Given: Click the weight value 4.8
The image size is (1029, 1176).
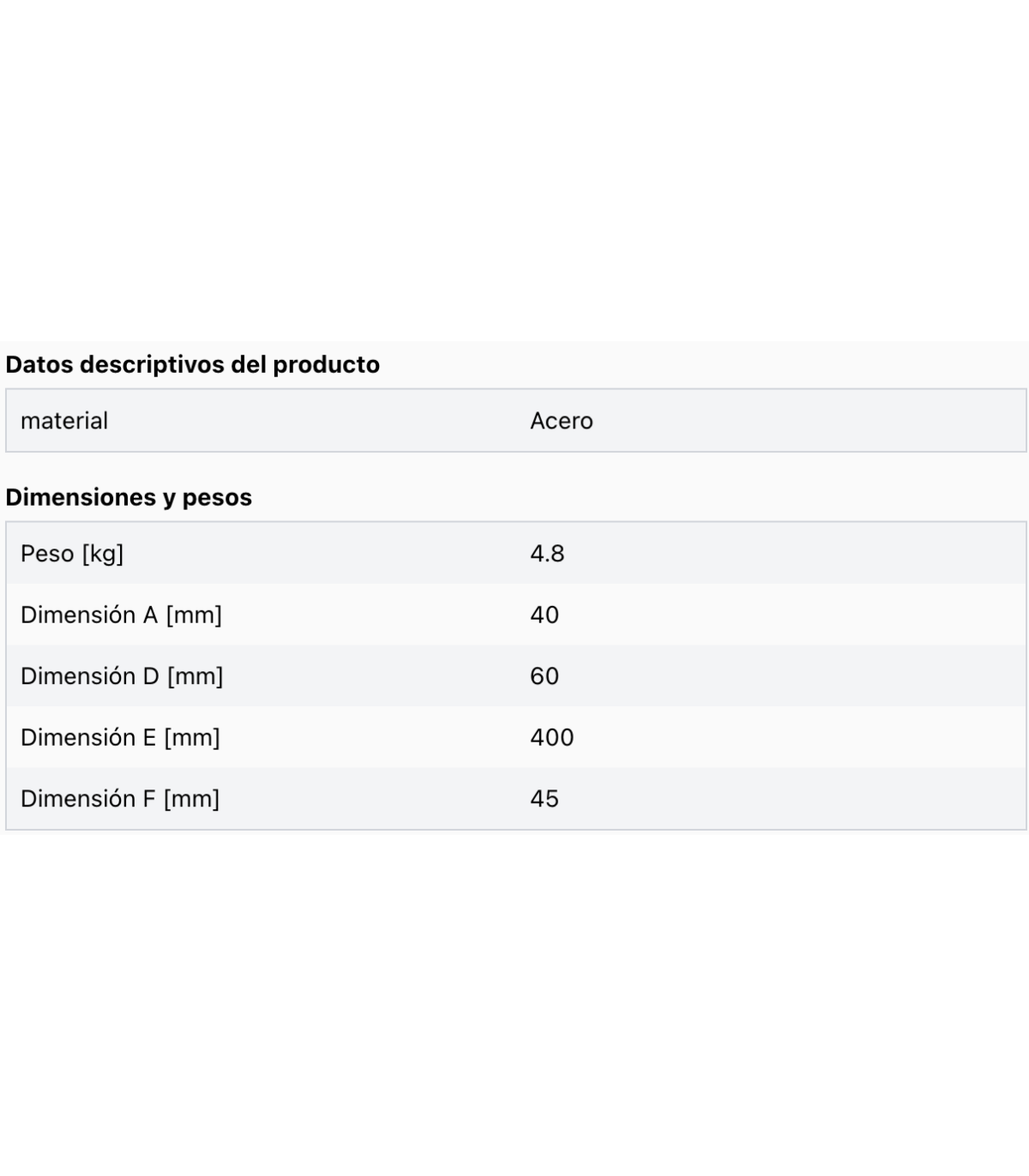Looking at the screenshot, I should tap(547, 554).
